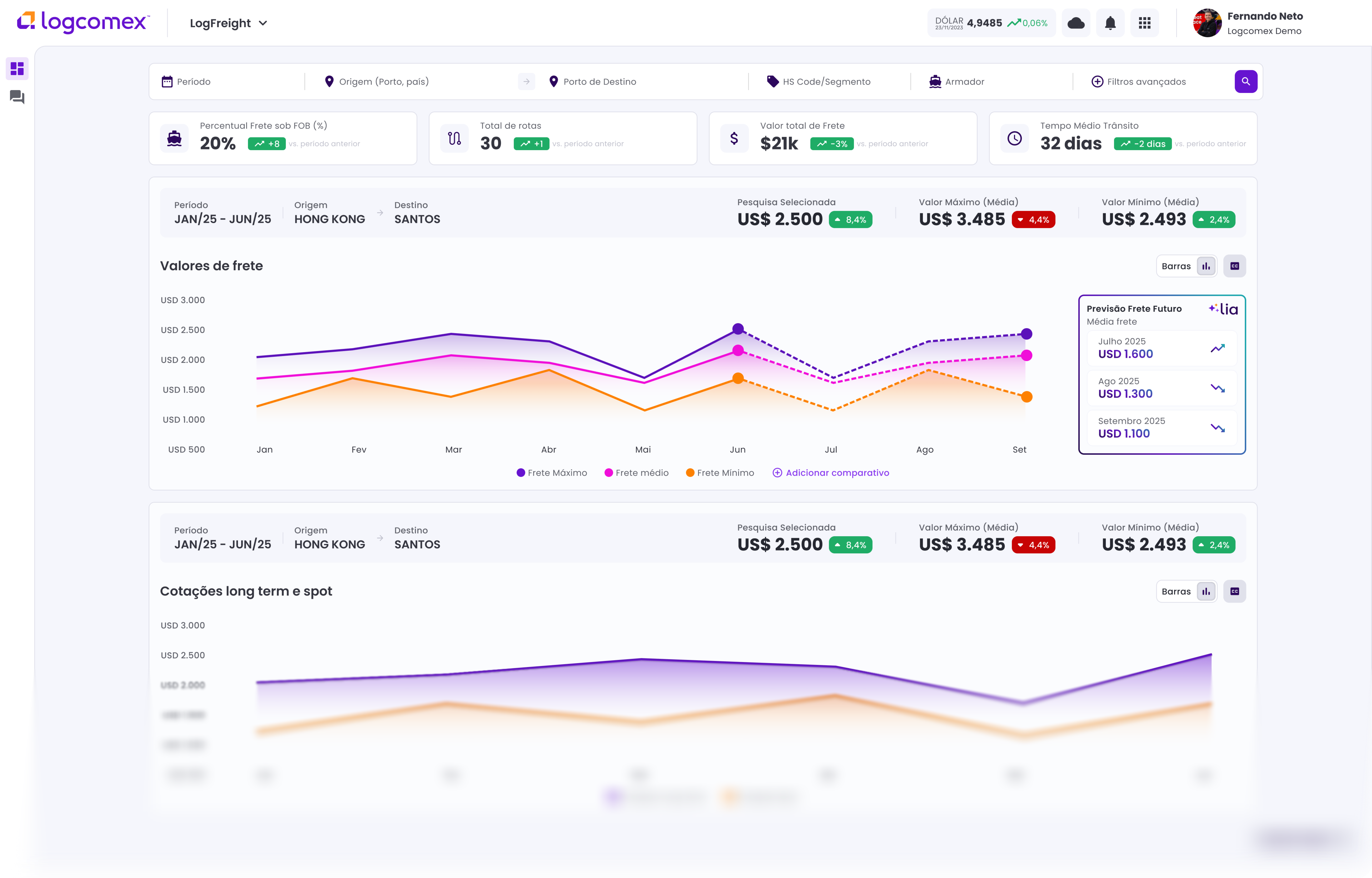Toggle Barras view for Valores de frete
The height and width of the screenshot is (878, 1372).
(1206, 266)
